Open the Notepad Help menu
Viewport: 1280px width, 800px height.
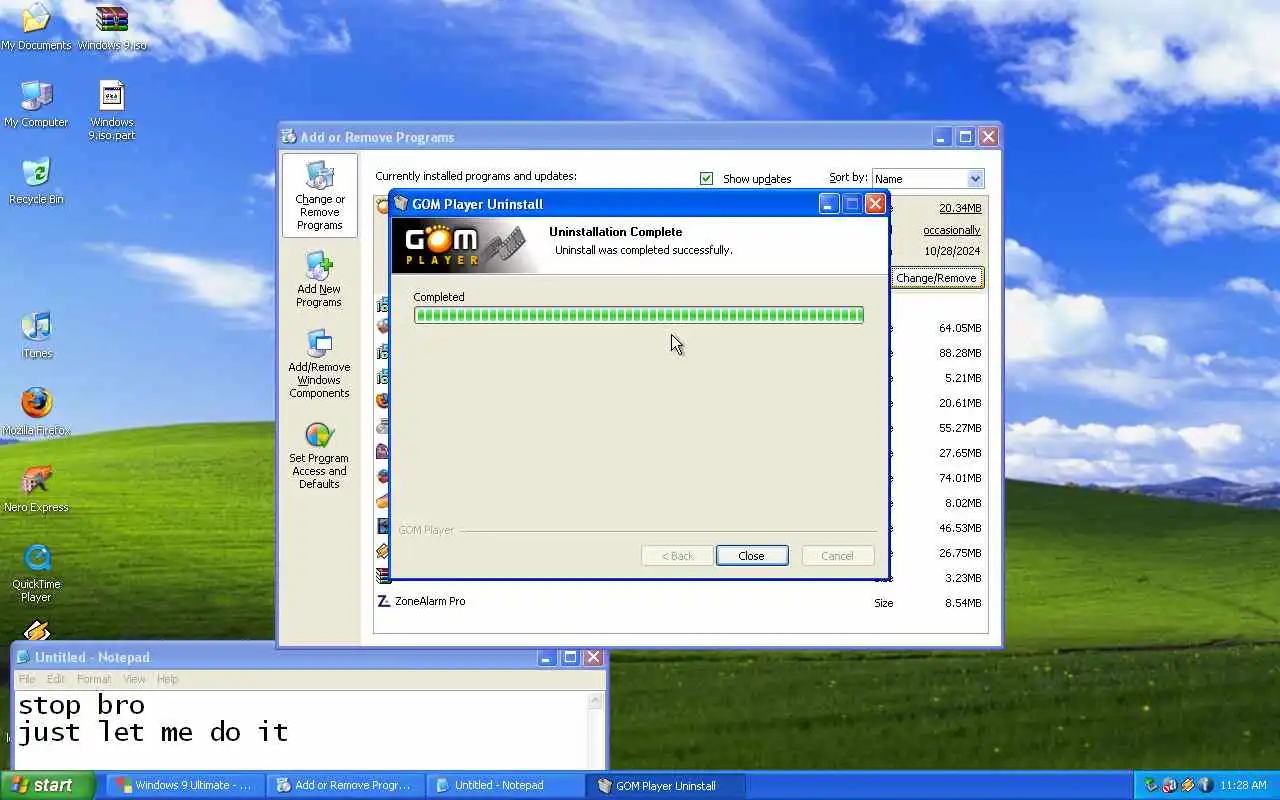pyautogui.click(x=167, y=679)
